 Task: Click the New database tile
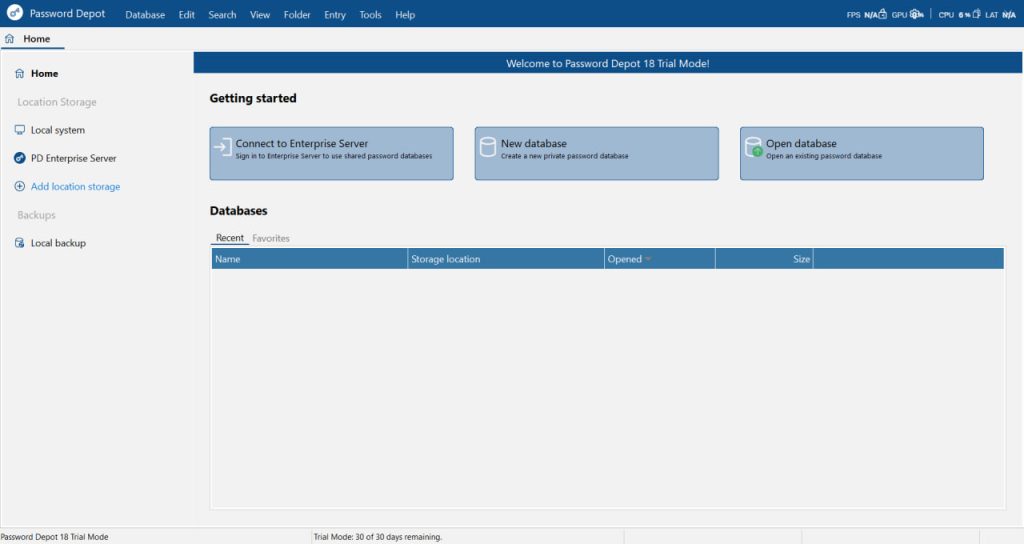click(596, 153)
